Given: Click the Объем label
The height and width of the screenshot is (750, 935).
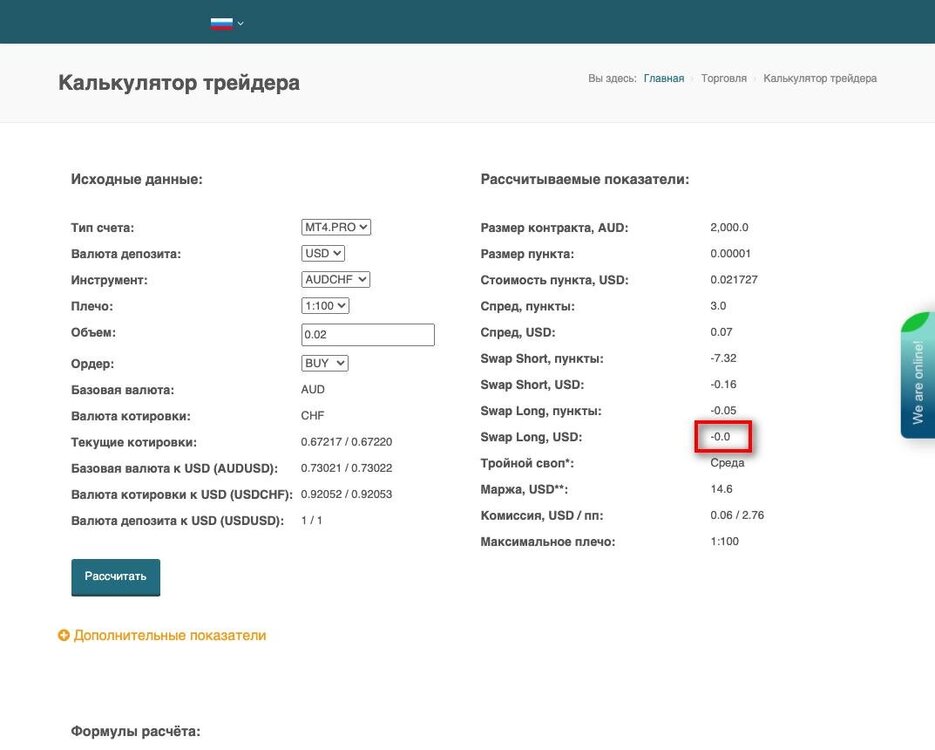Looking at the screenshot, I should tap(94, 333).
